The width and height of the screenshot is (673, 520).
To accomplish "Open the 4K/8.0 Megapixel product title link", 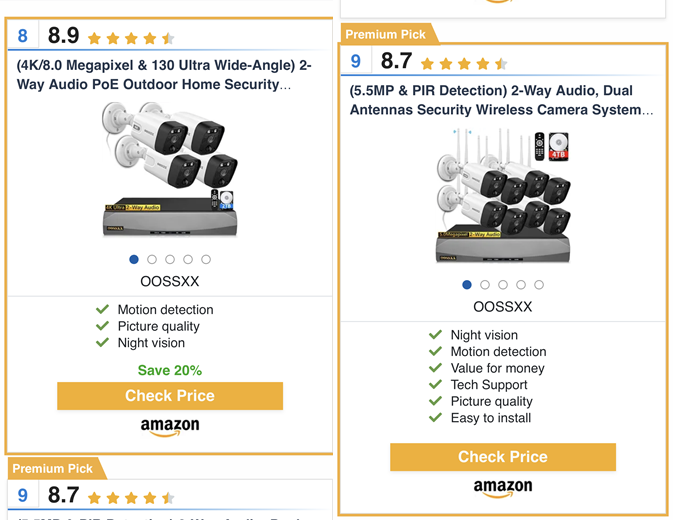I will [x=164, y=75].
